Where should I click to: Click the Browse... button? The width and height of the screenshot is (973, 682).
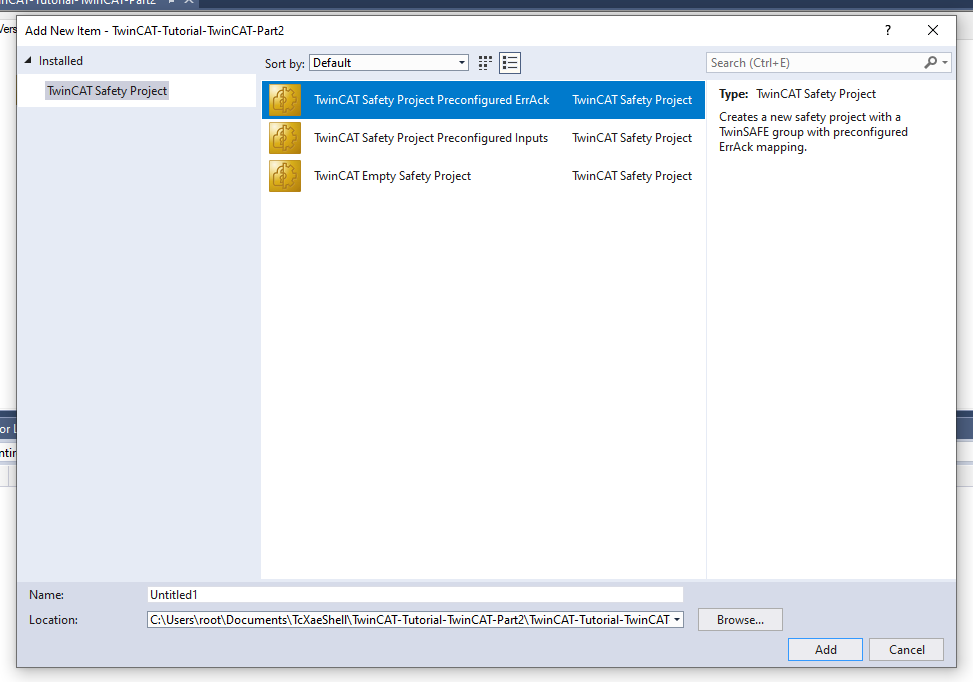tap(740, 620)
